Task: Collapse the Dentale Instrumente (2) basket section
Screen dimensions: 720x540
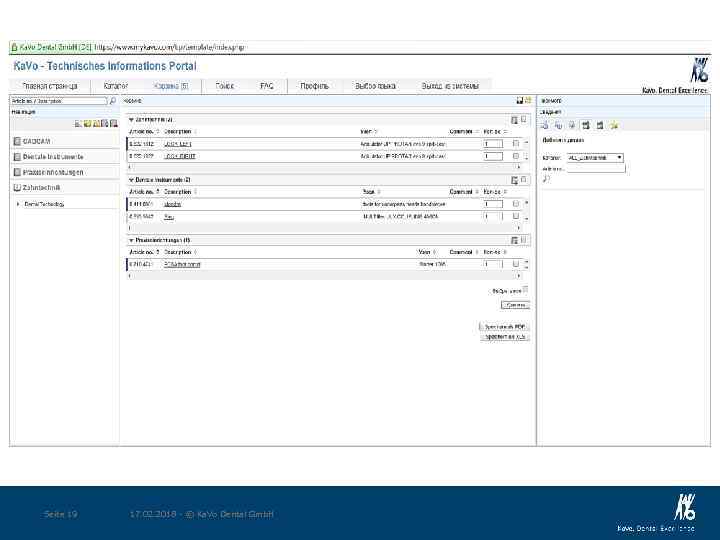Action: pos(131,180)
